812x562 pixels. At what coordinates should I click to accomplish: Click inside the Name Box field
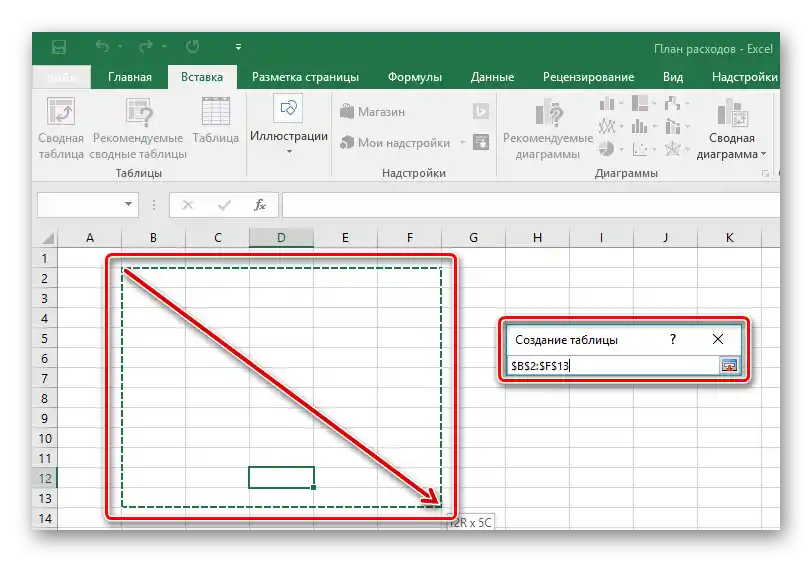(80, 205)
